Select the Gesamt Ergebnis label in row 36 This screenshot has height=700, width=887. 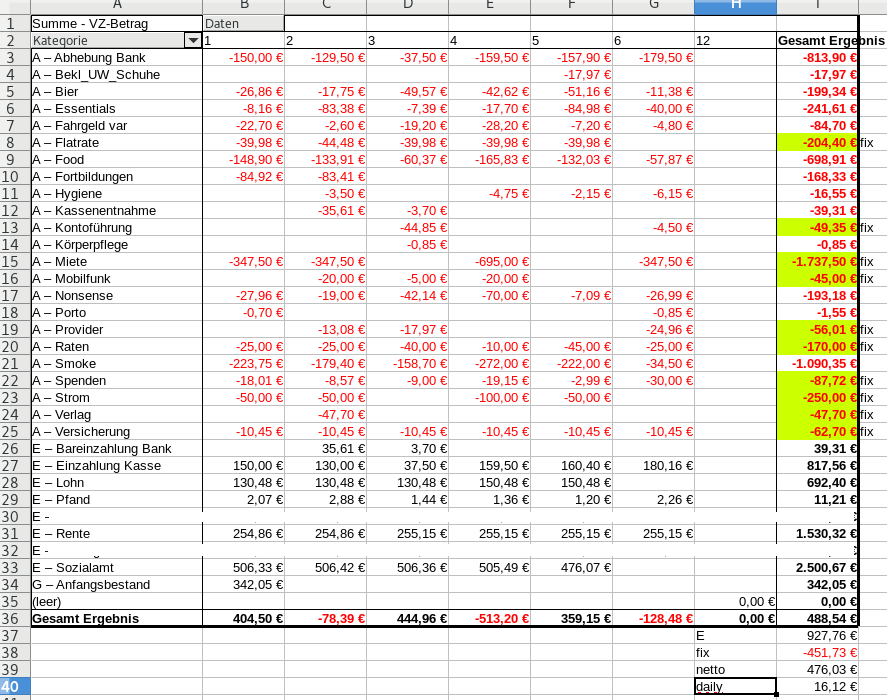coord(116,619)
